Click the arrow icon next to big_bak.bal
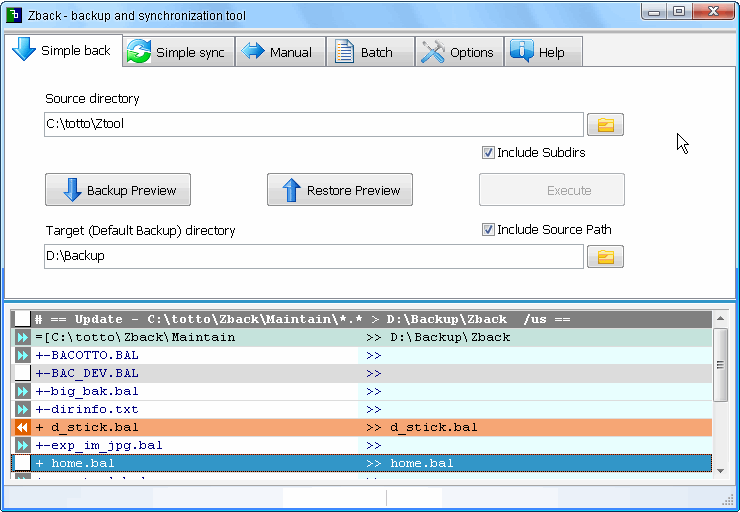 tap(22, 391)
